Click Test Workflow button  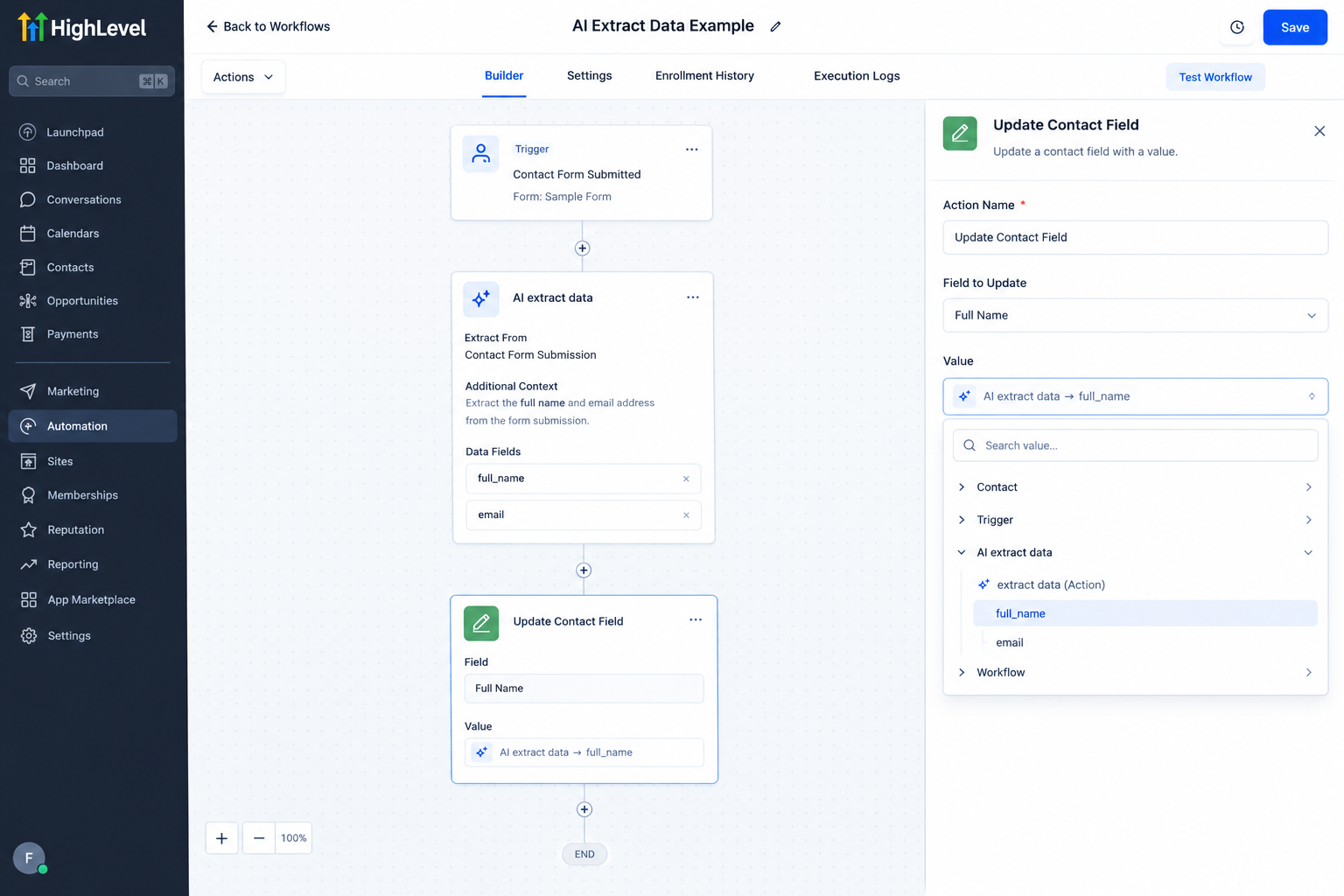click(1215, 77)
